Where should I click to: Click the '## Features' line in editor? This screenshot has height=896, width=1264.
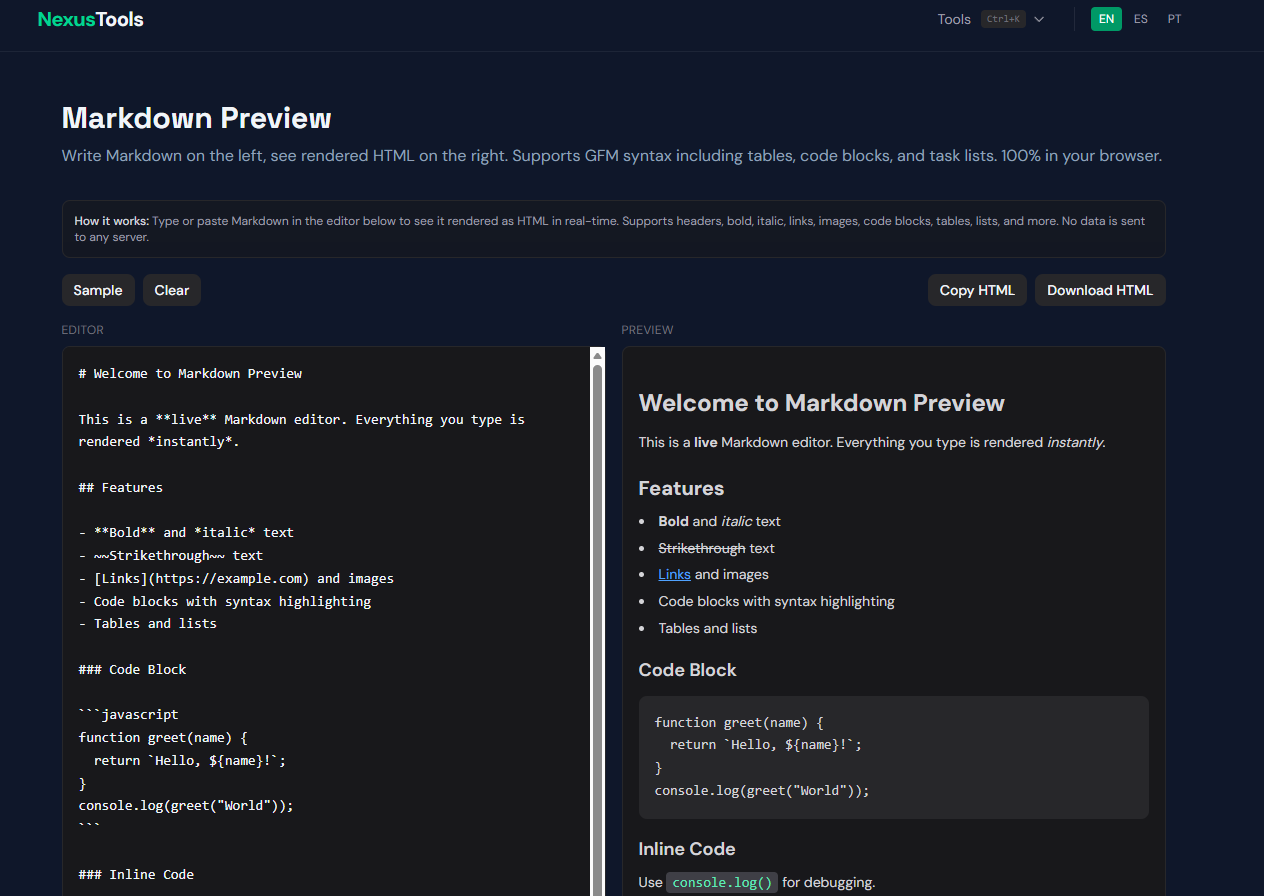click(x=121, y=487)
